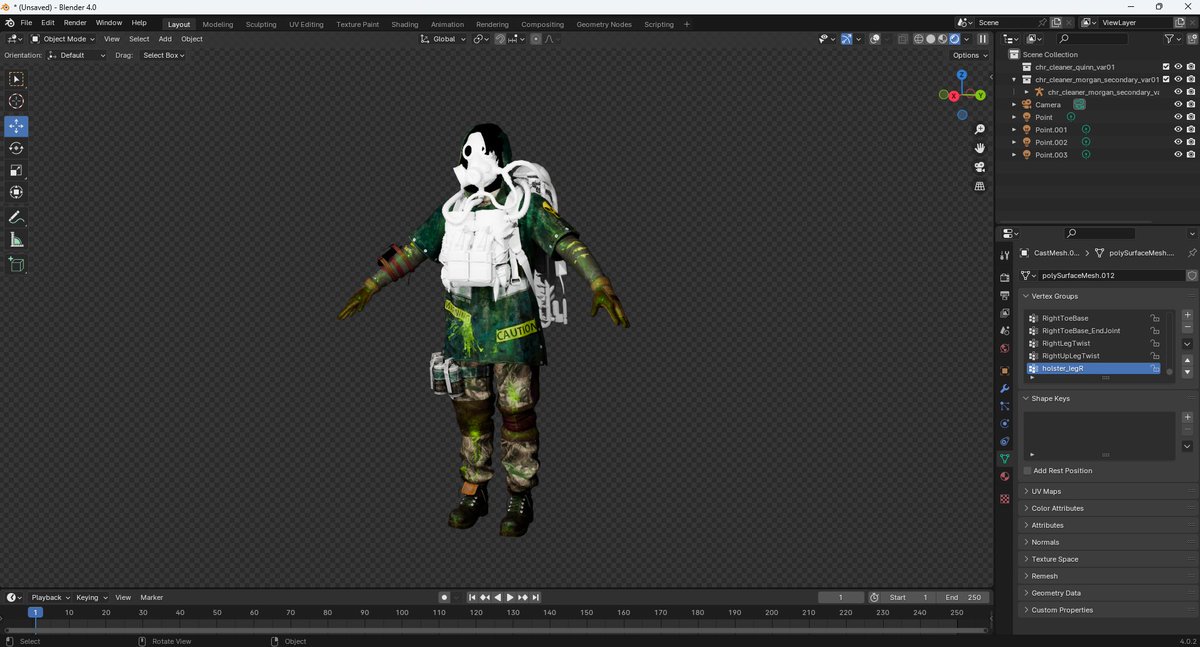Image resolution: width=1200 pixels, height=647 pixels.
Task: Hide the Camera object eye icon
Action: (x=1178, y=104)
